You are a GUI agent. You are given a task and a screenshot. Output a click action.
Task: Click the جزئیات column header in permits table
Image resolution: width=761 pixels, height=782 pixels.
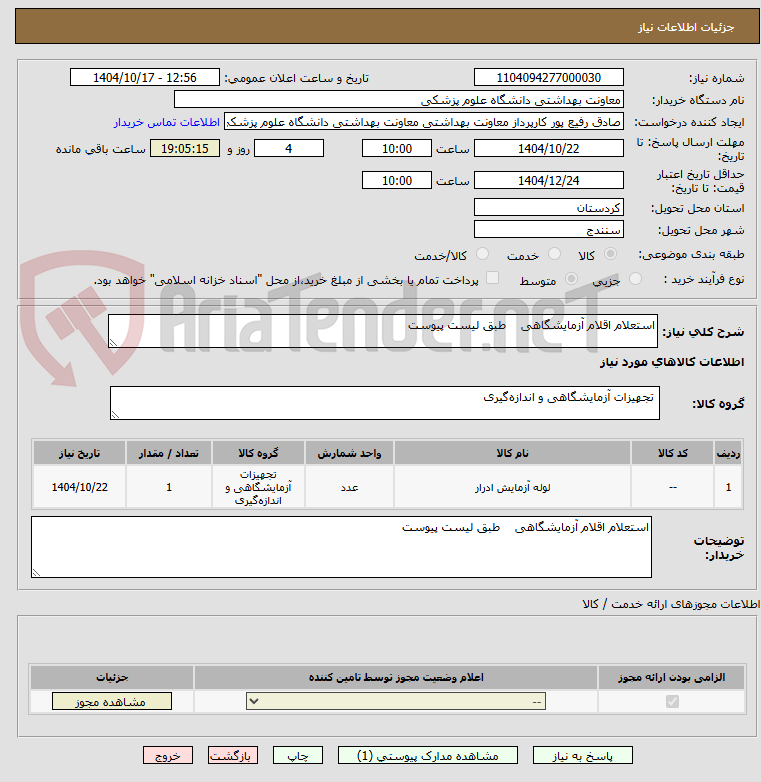(112, 677)
